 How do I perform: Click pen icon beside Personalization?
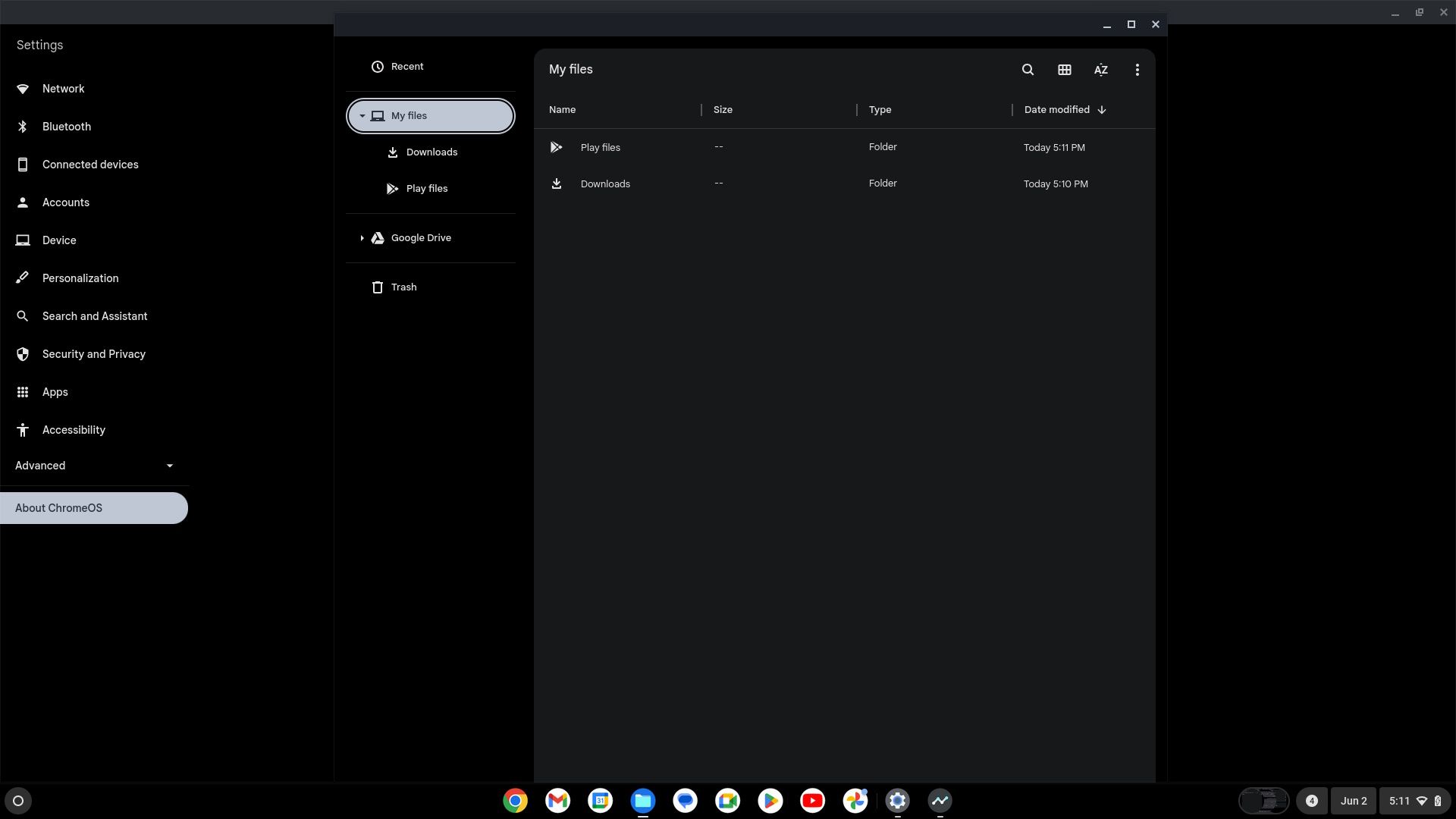23,278
